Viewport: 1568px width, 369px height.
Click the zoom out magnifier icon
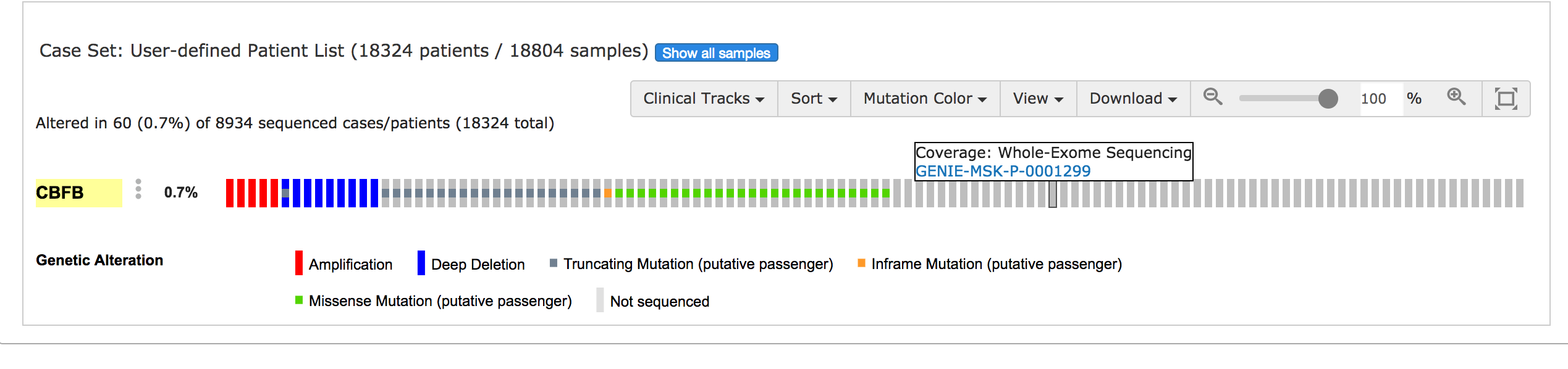[1213, 97]
